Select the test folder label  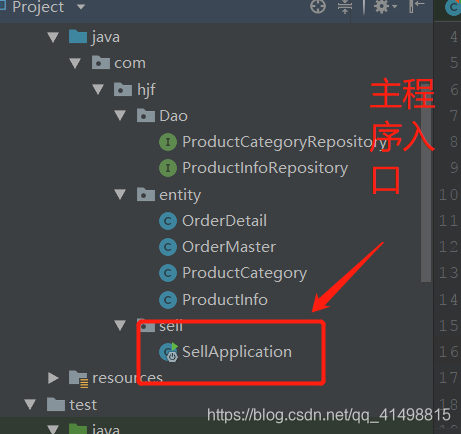(x=83, y=405)
